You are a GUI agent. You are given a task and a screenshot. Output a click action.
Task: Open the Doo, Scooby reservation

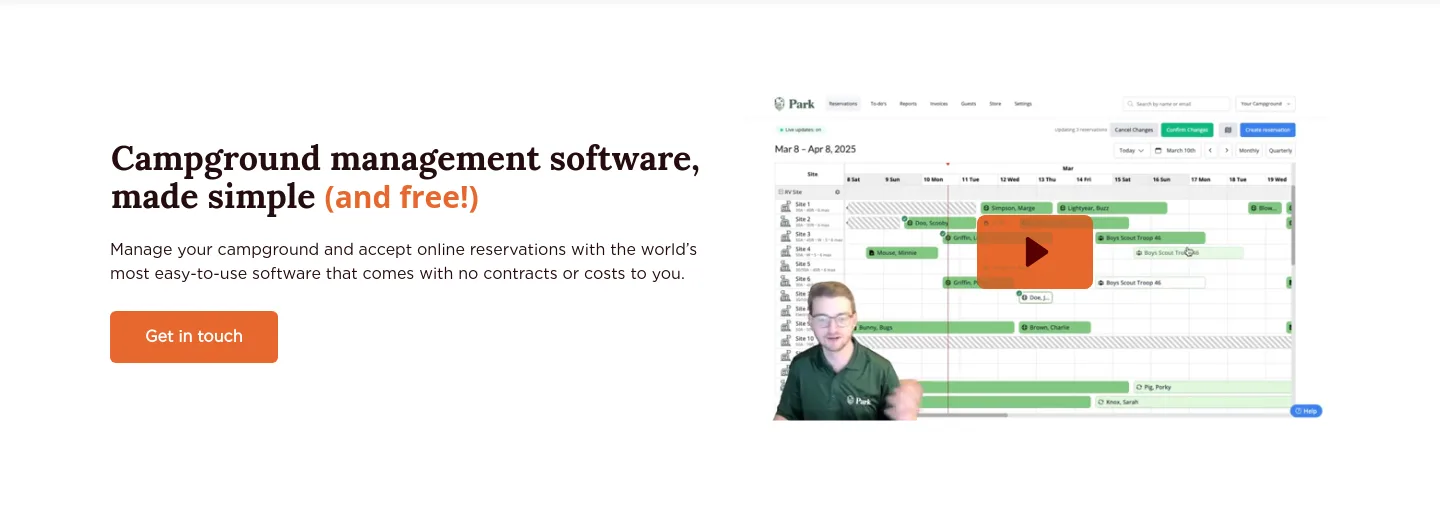tap(939, 223)
